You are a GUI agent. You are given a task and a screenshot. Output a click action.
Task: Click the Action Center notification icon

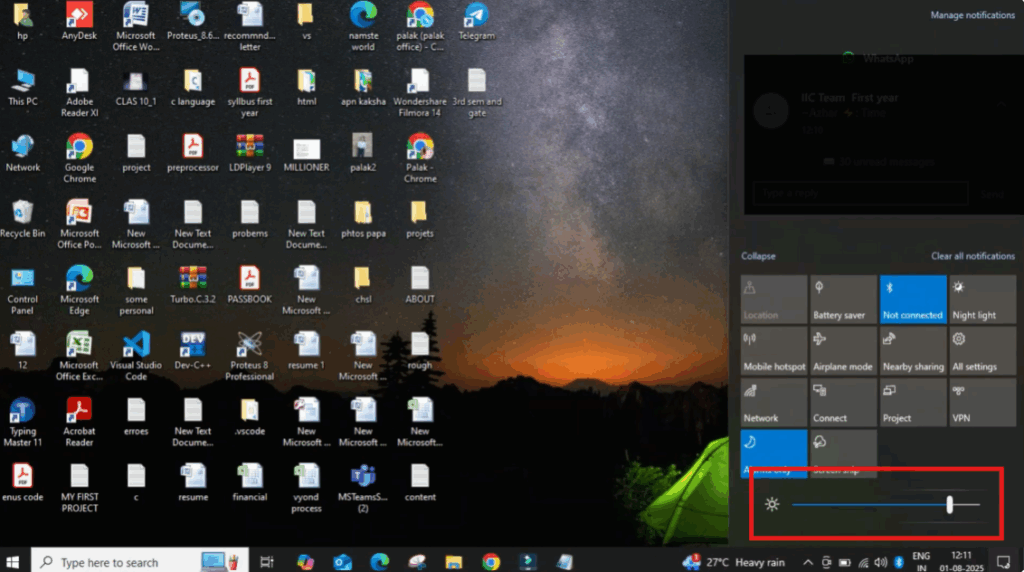(1004, 562)
